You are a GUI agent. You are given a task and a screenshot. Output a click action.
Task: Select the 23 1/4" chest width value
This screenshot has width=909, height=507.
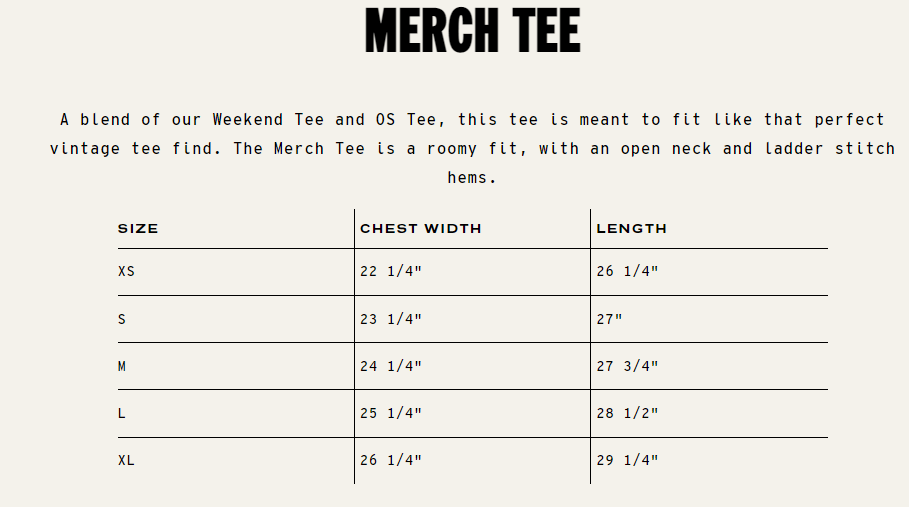[391, 319]
